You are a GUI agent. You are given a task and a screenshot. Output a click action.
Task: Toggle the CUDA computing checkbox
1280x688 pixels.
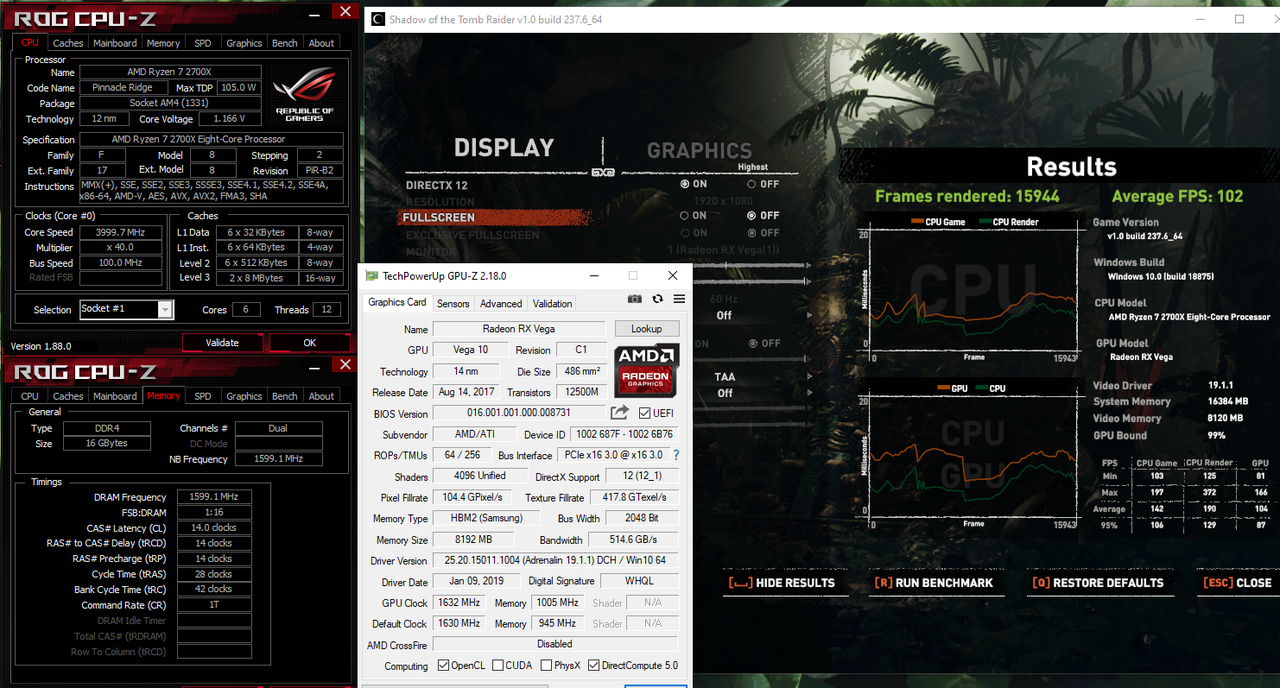pyautogui.click(x=497, y=666)
